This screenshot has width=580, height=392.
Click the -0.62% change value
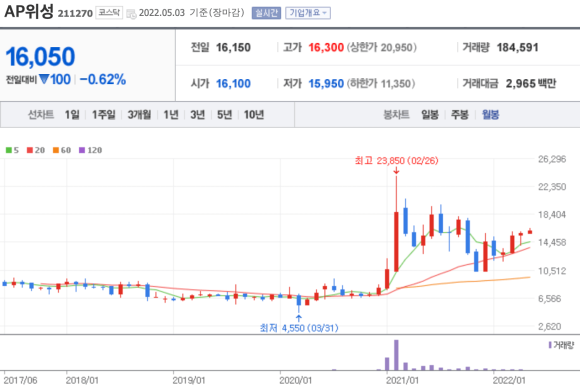pyautogui.click(x=103, y=80)
